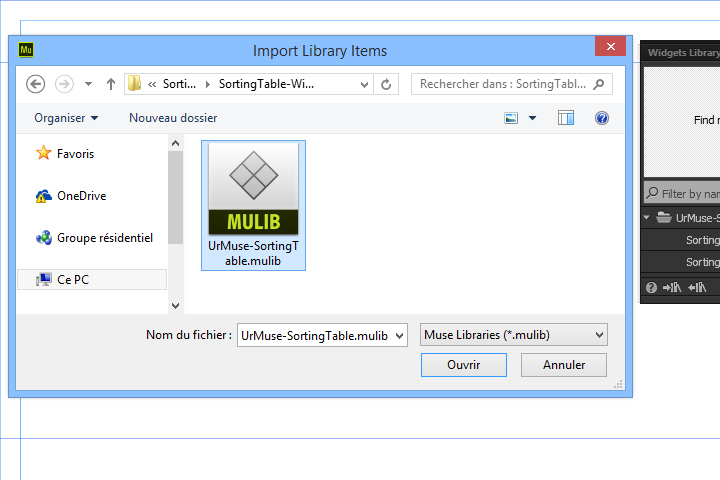Screen dimensions: 720x480
Task: Change view with the view mode icon
Action: pos(511,118)
